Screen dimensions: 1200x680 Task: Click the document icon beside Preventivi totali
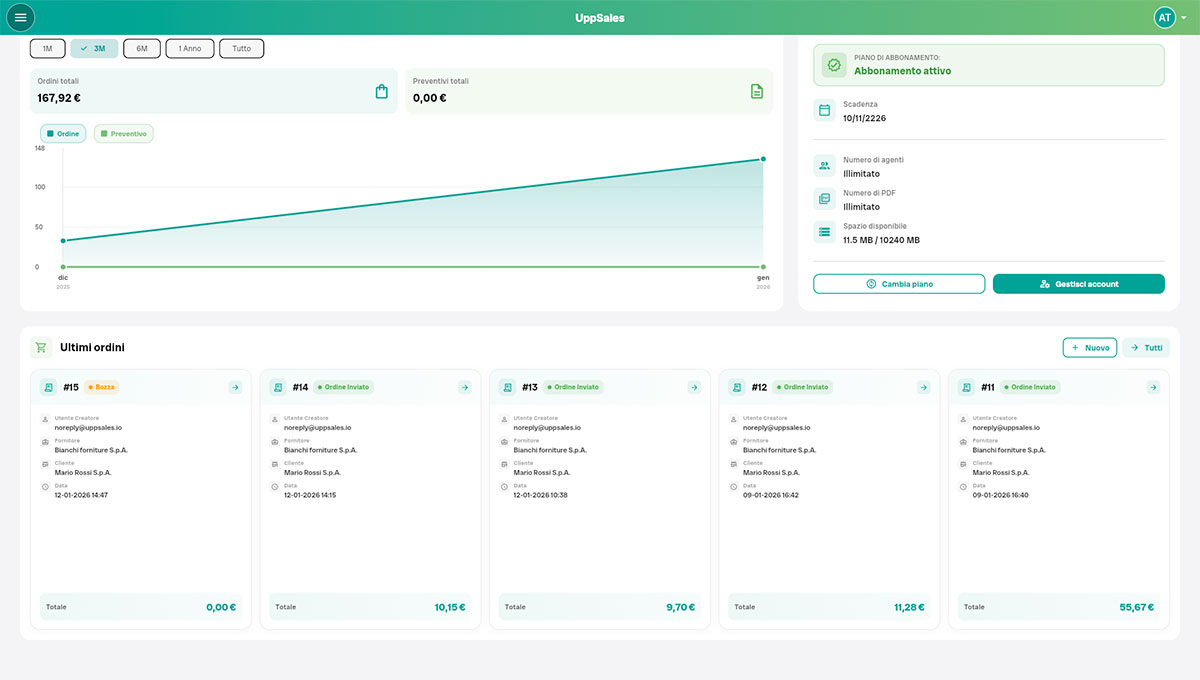pos(757,90)
